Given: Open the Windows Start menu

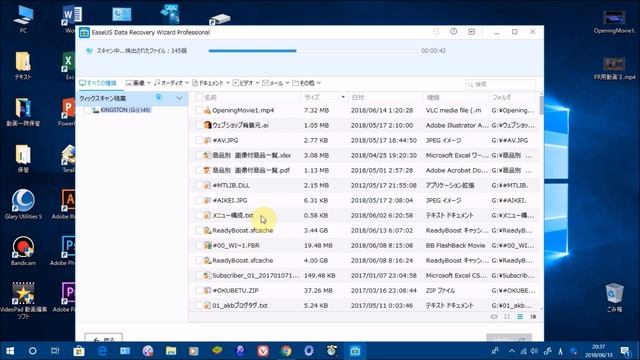Looking at the screenshot, I should [x=10, y=351].
